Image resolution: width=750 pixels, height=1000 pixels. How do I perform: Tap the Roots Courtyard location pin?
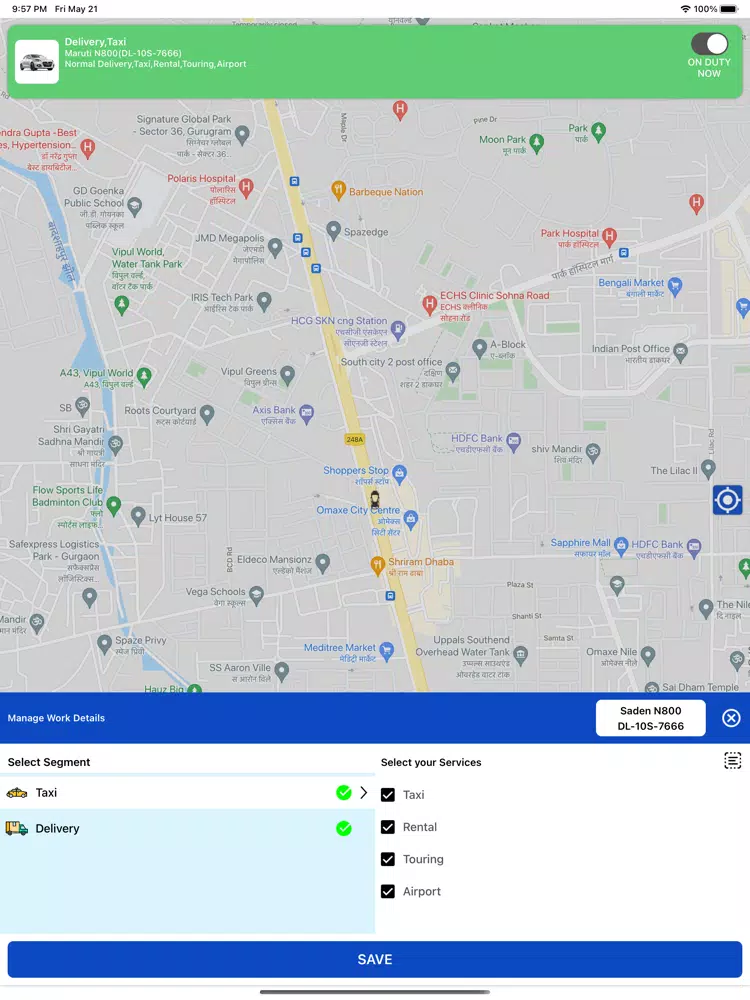[x=207, y=413]
